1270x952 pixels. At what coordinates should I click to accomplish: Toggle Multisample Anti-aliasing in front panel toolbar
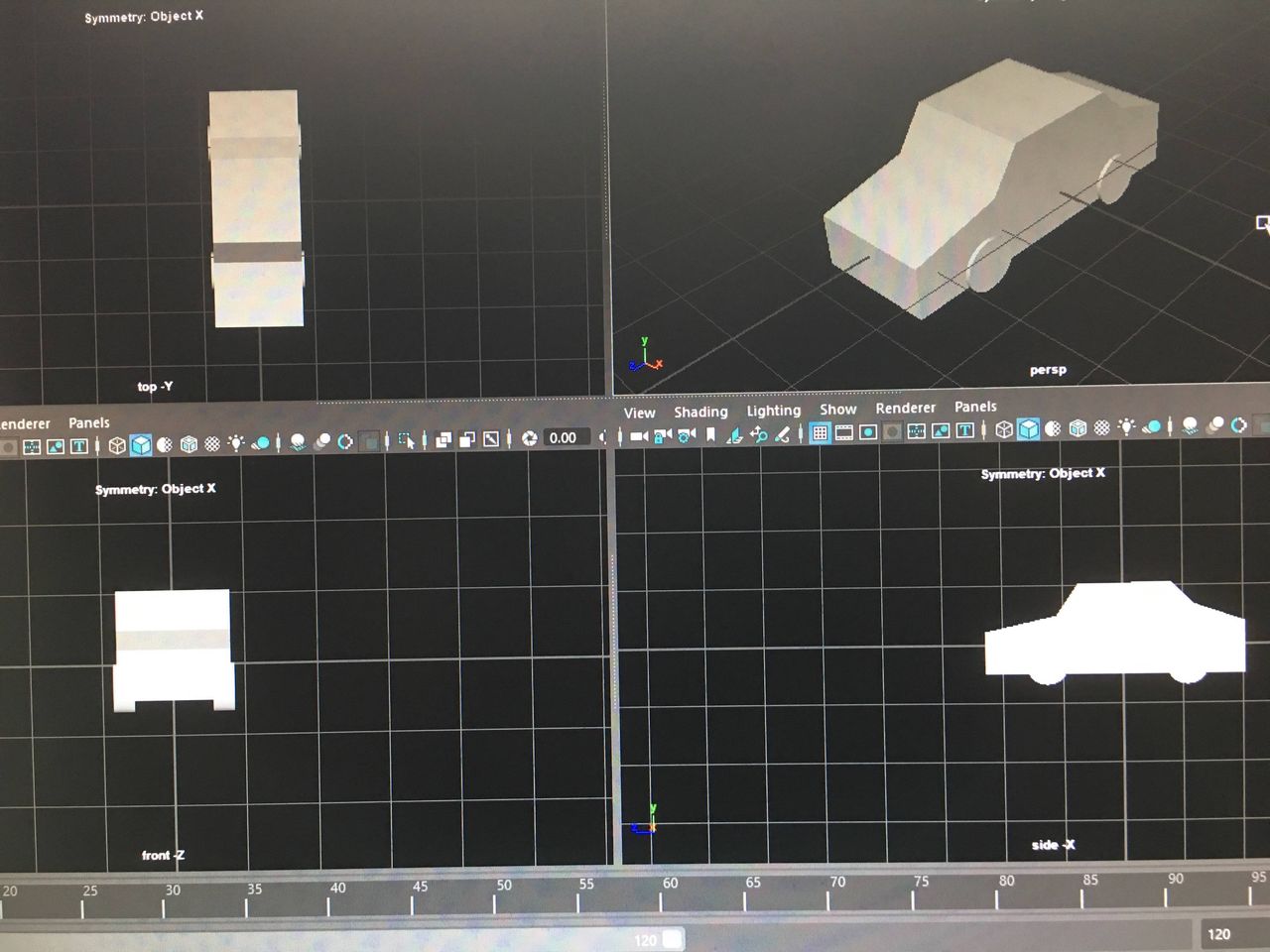(345, 440)
